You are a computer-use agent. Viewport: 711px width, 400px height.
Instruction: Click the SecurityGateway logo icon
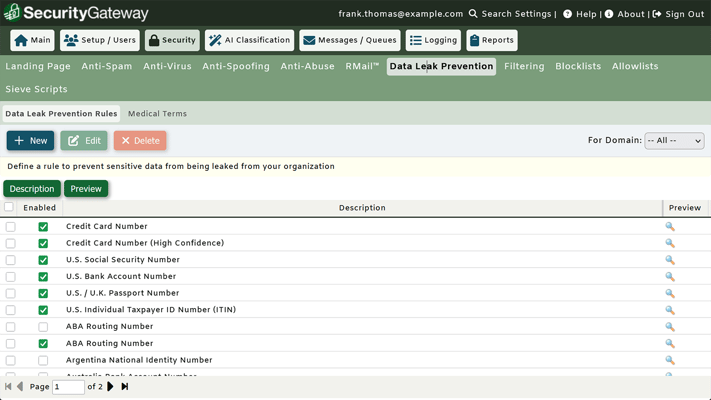[12, 12]
